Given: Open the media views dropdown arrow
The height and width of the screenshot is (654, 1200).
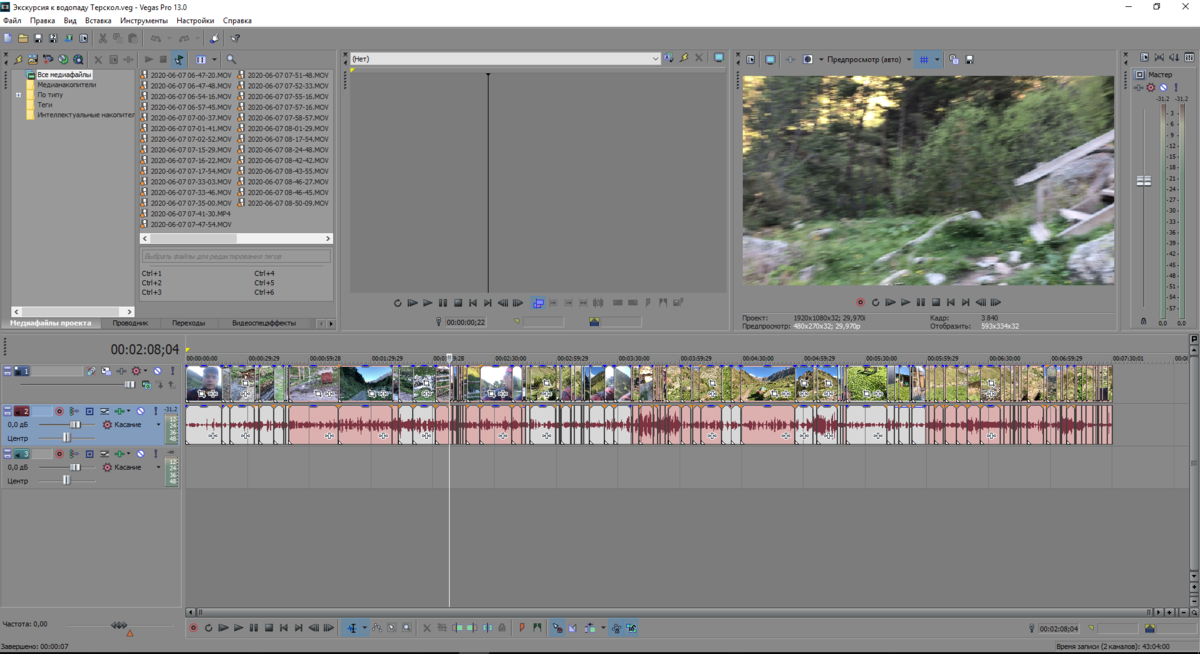Looking at the screenshot, I should 214,59.
